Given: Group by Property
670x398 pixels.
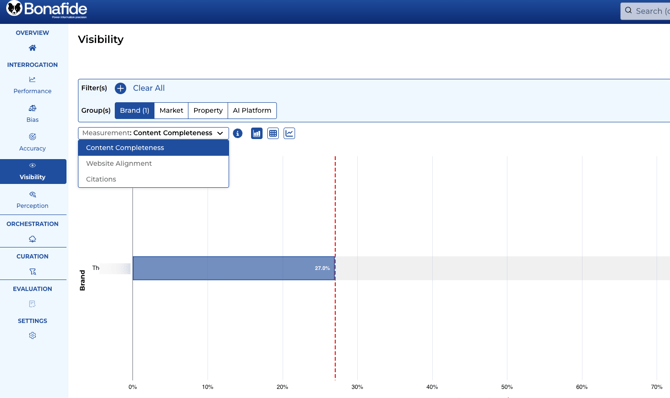Looking at the screenshot, I should coord(208,110).
